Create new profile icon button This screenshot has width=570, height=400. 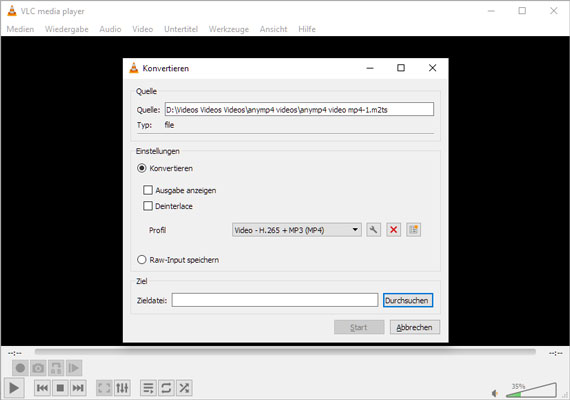coord(414,230)
